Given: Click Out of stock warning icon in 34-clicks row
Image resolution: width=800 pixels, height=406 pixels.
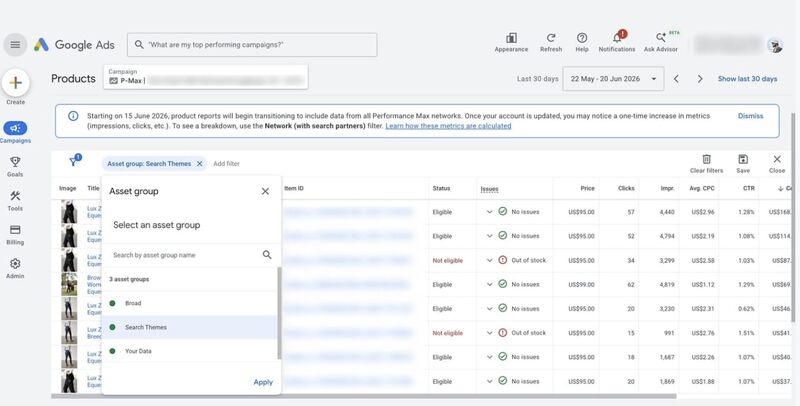Looking at the screenshot, I should 503,260.
